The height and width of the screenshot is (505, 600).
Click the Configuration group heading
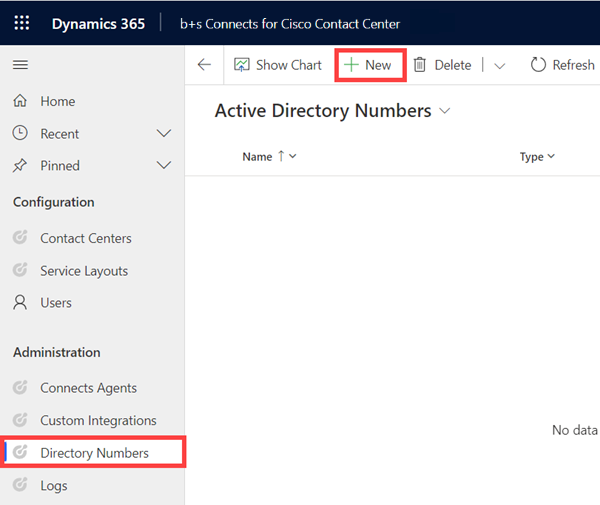54,202
